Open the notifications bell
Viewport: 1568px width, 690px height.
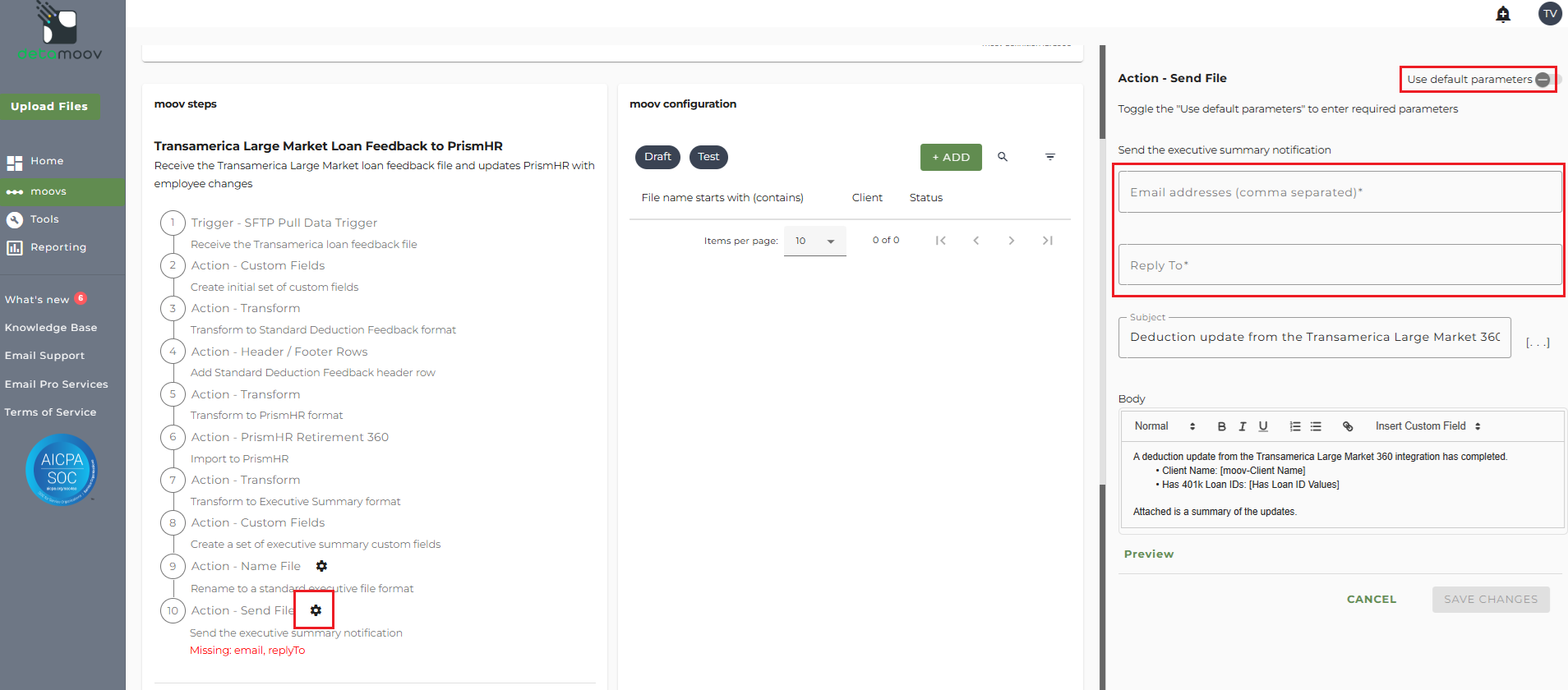click(1503, 14)
